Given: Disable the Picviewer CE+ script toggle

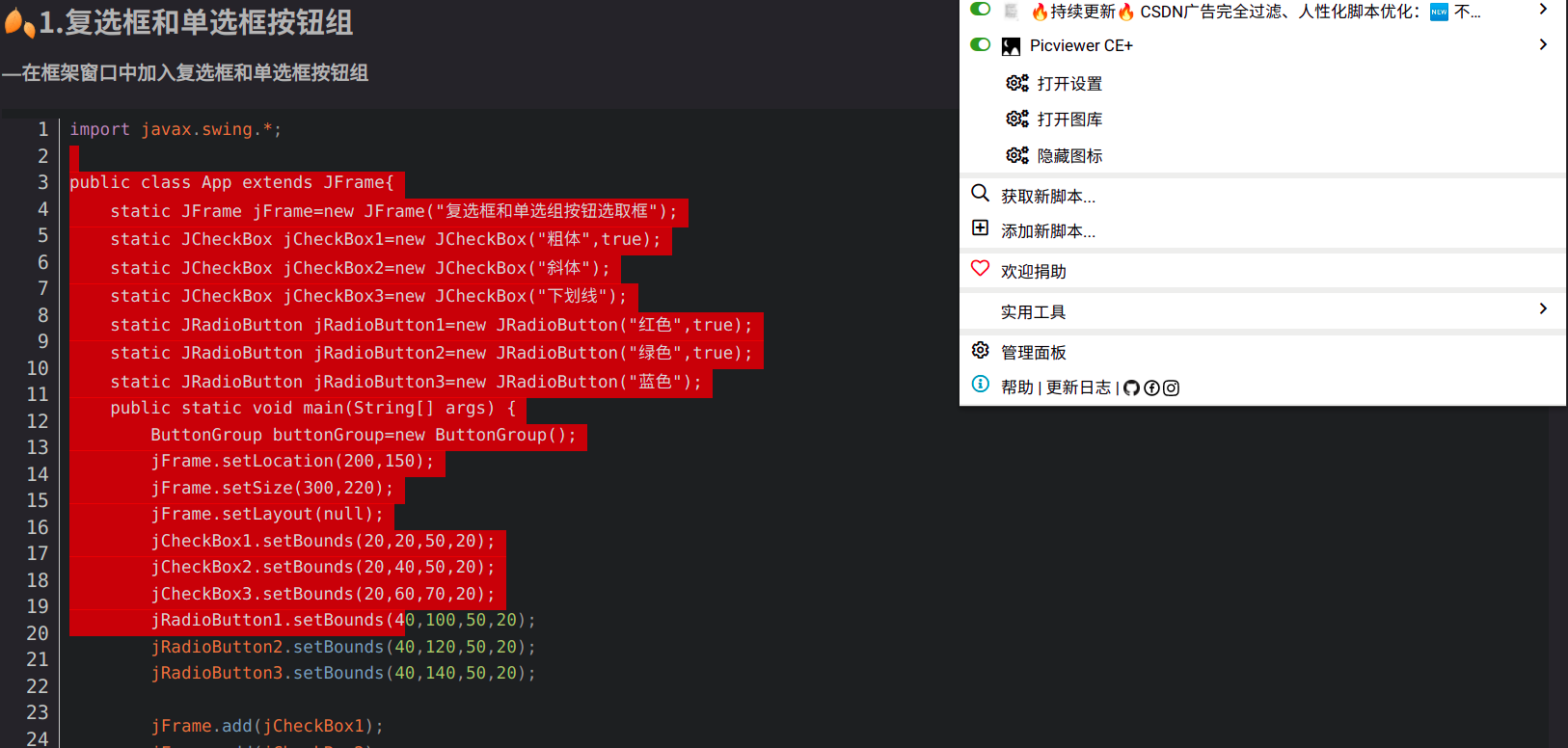Looking at the screenshot, I should pos(980,44).
